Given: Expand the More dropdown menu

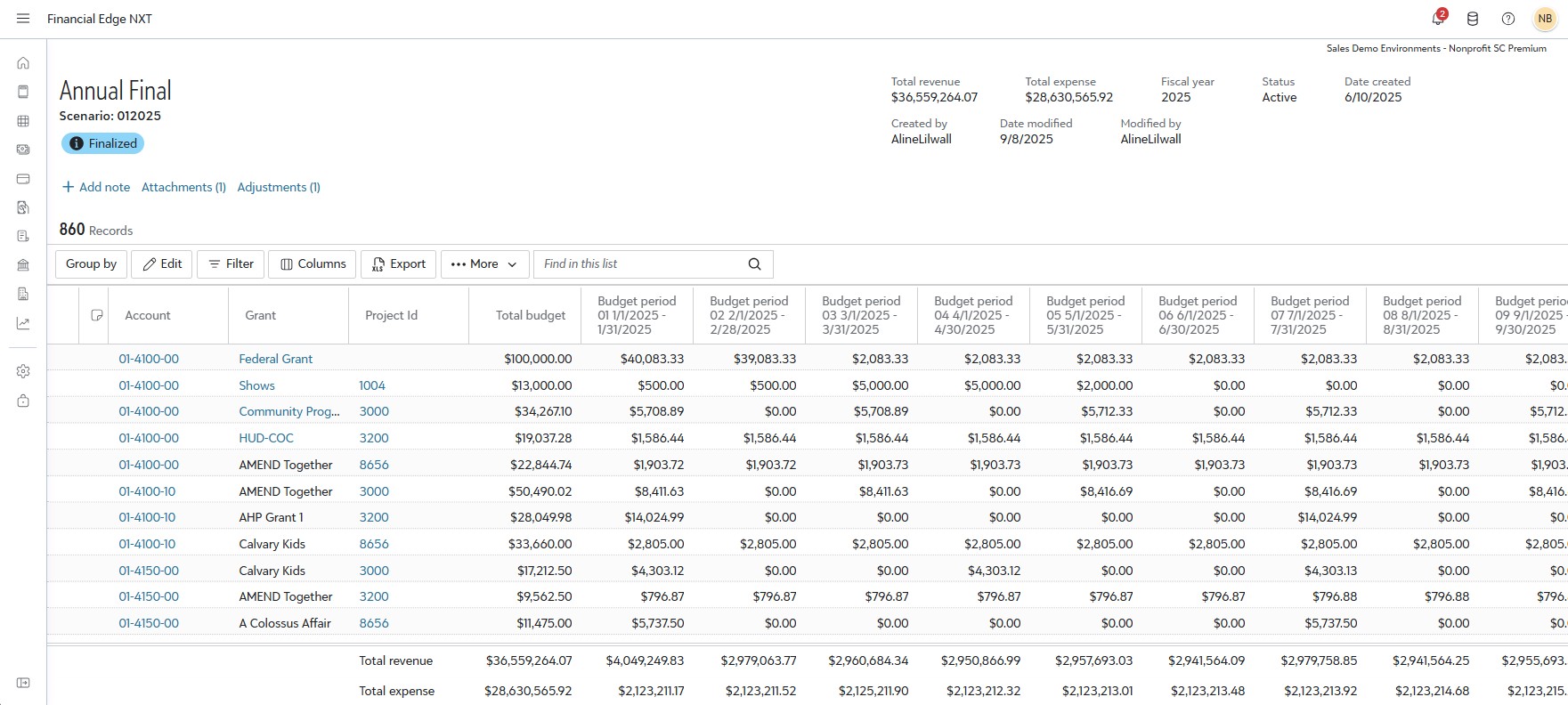Looking at the screenshot, I should [x=483, y=264].
